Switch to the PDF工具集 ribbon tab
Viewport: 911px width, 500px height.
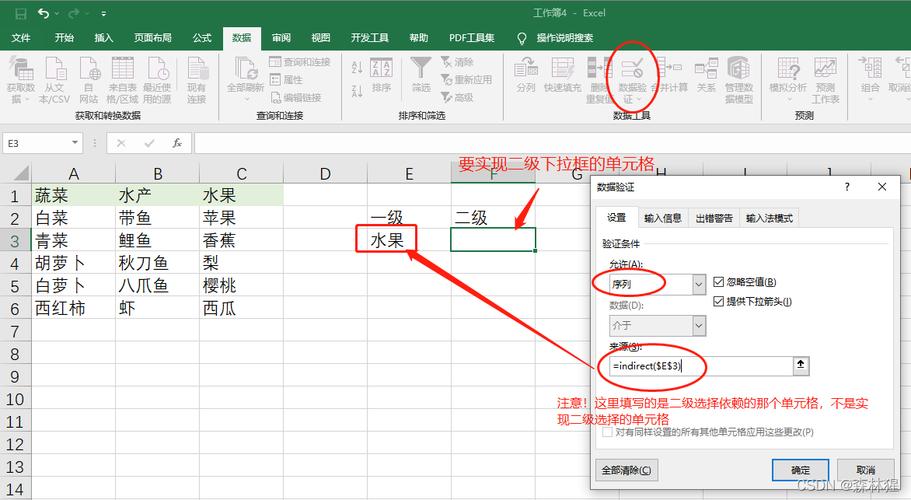pyautogui.click(x=471, y=38)
